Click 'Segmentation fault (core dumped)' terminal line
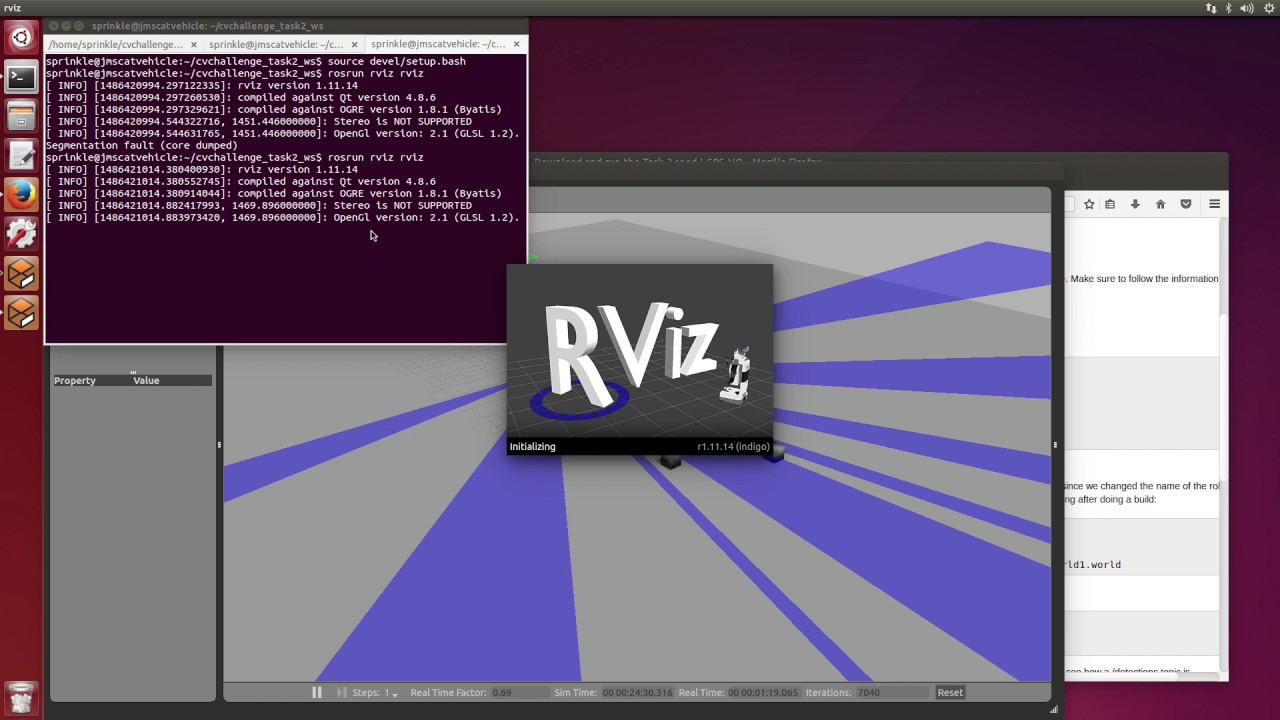The width and height of the screenshot is (1280, 720). (142, 145)
